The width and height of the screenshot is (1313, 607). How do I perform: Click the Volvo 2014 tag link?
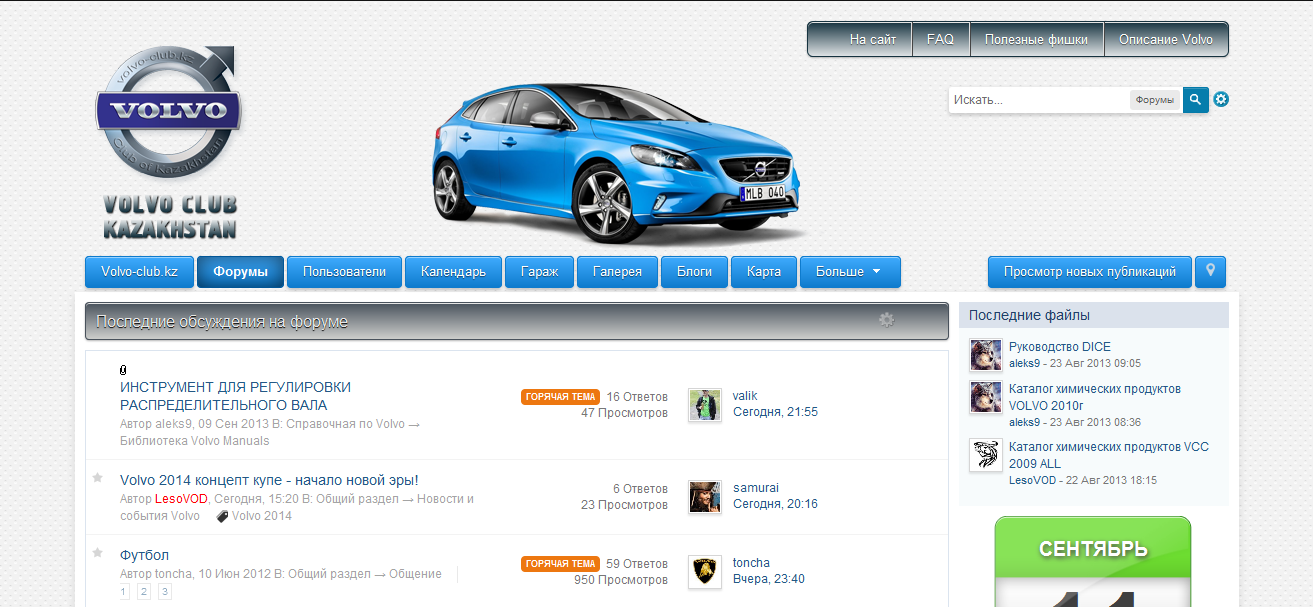coord(262,516)
